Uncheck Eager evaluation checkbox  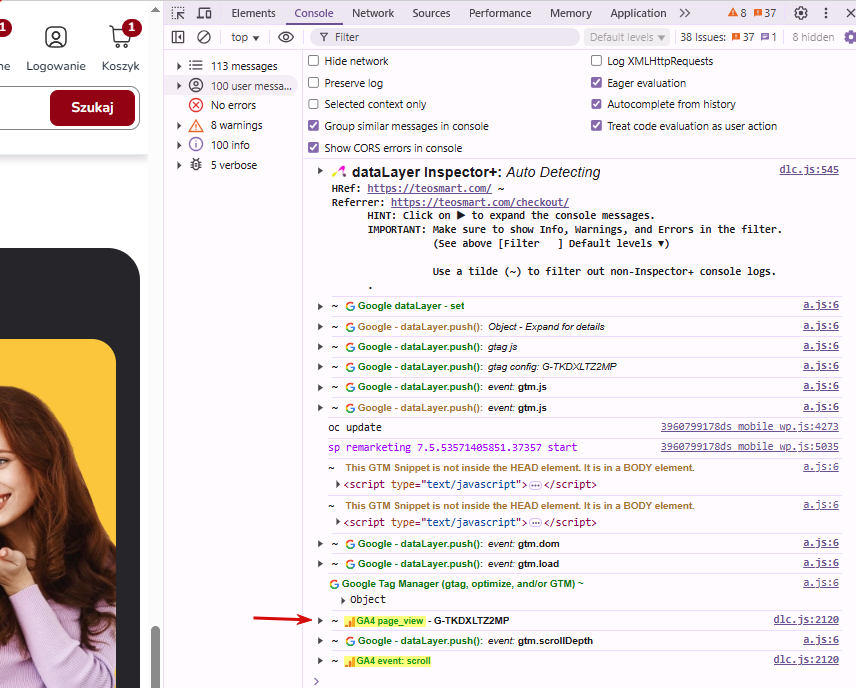point(596,82)
